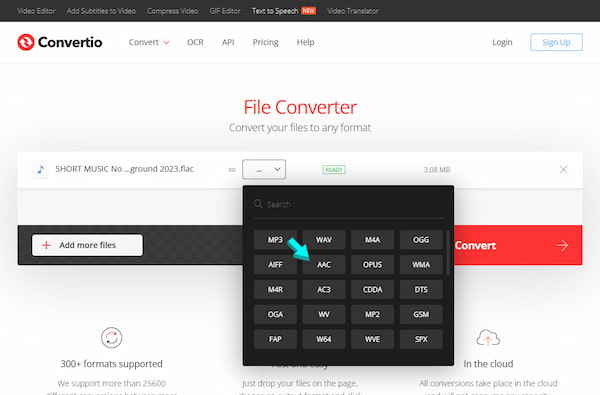Click the arrow on the Convert button

tap(562, 245)
